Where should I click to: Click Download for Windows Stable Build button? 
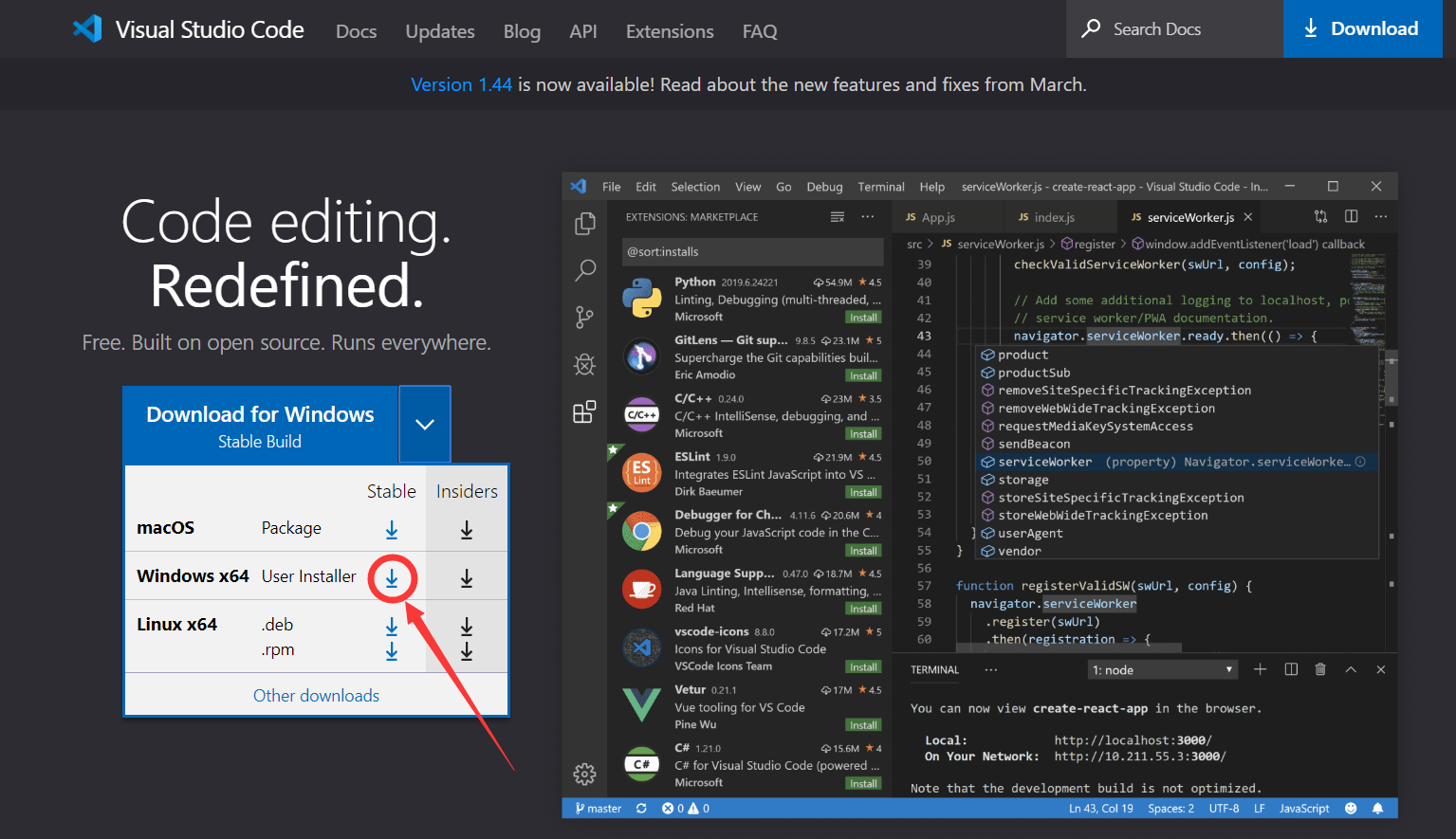[x=260, y=426]
